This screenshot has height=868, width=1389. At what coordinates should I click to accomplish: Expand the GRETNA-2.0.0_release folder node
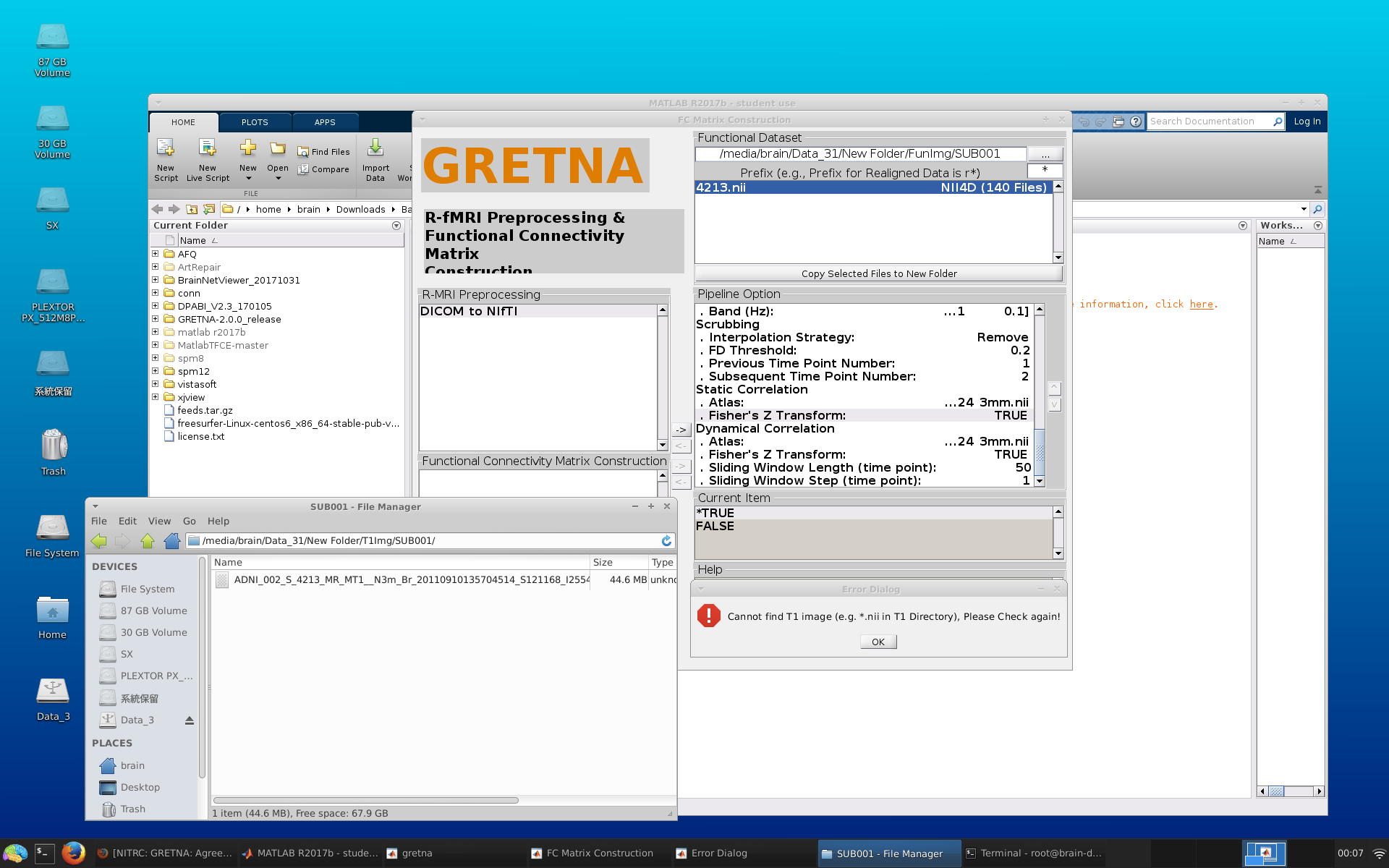[155, 319]
